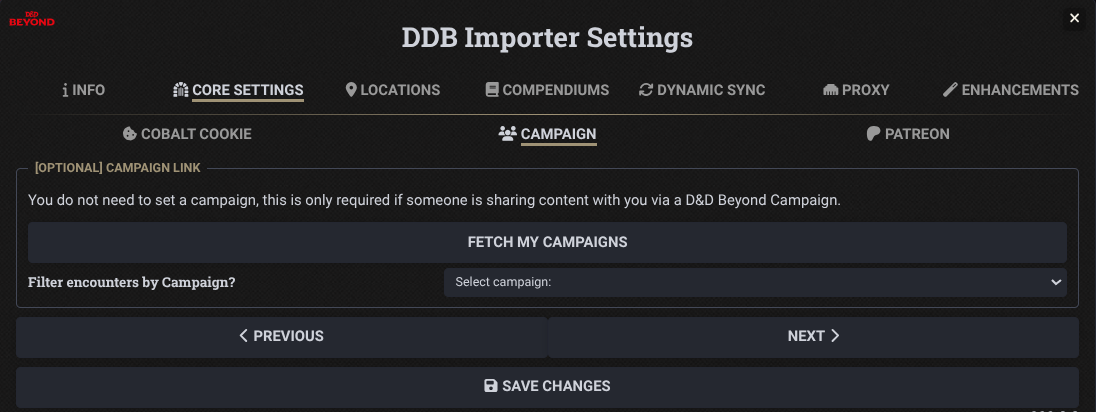Open the Dynamic Sync tab
The width and height of the screenshot is (1096, 412).
pyautogui.click(x=702, y=90)
